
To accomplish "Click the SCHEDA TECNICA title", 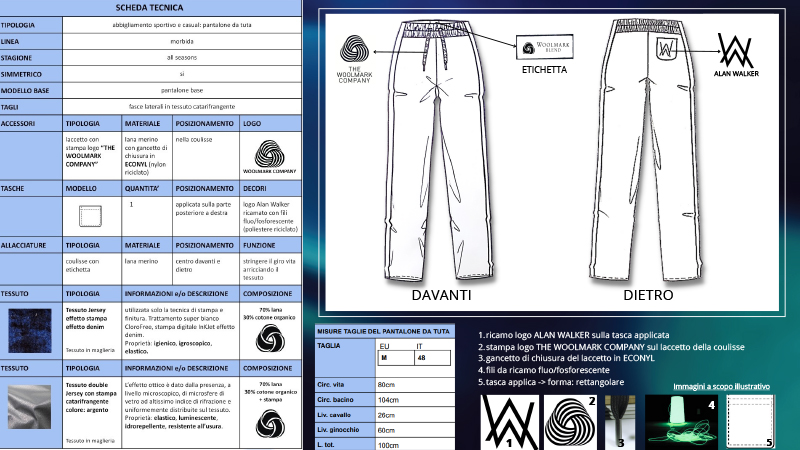I will point(149,8).
